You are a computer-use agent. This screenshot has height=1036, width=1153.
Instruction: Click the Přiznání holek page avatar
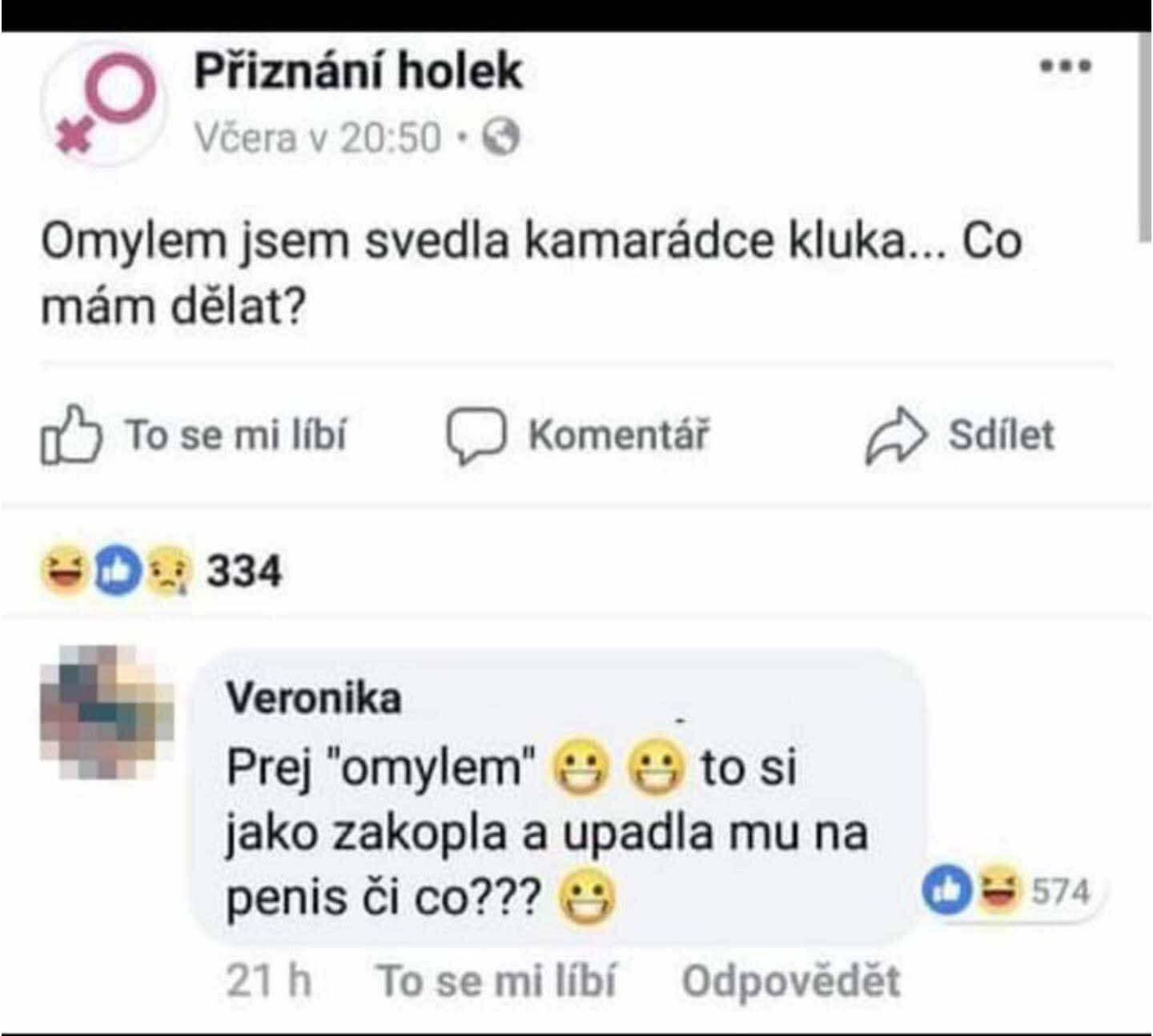tap(103, 102)
